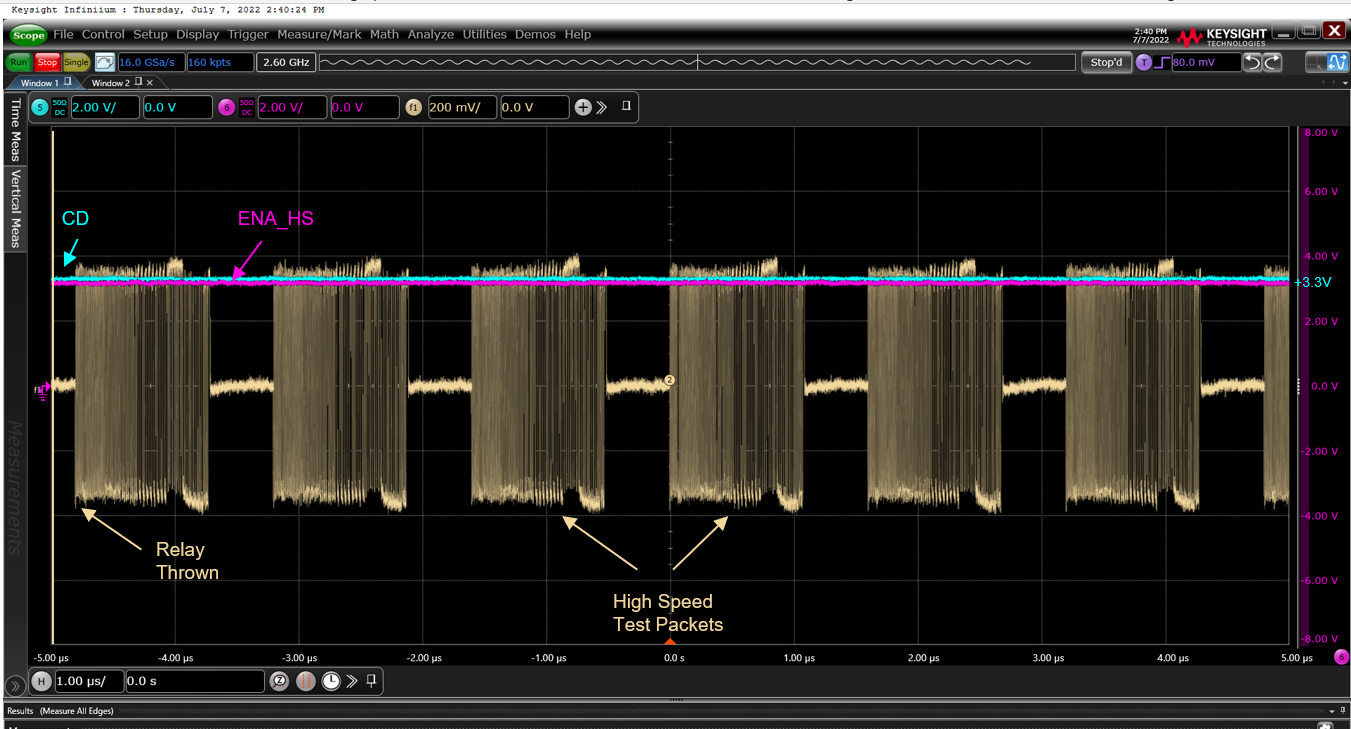Open the Trigger menu
1351x729 pixels.
click(x=248, y=34)
